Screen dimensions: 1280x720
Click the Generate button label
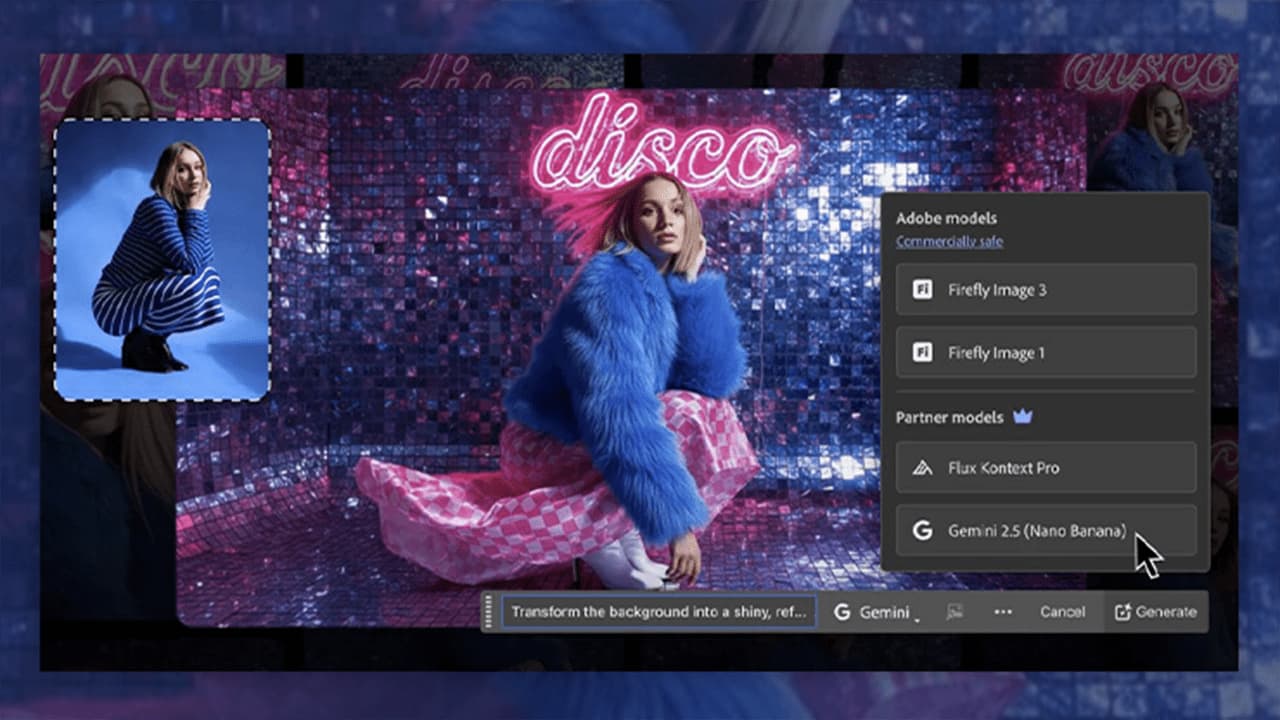coord(1165,612)
